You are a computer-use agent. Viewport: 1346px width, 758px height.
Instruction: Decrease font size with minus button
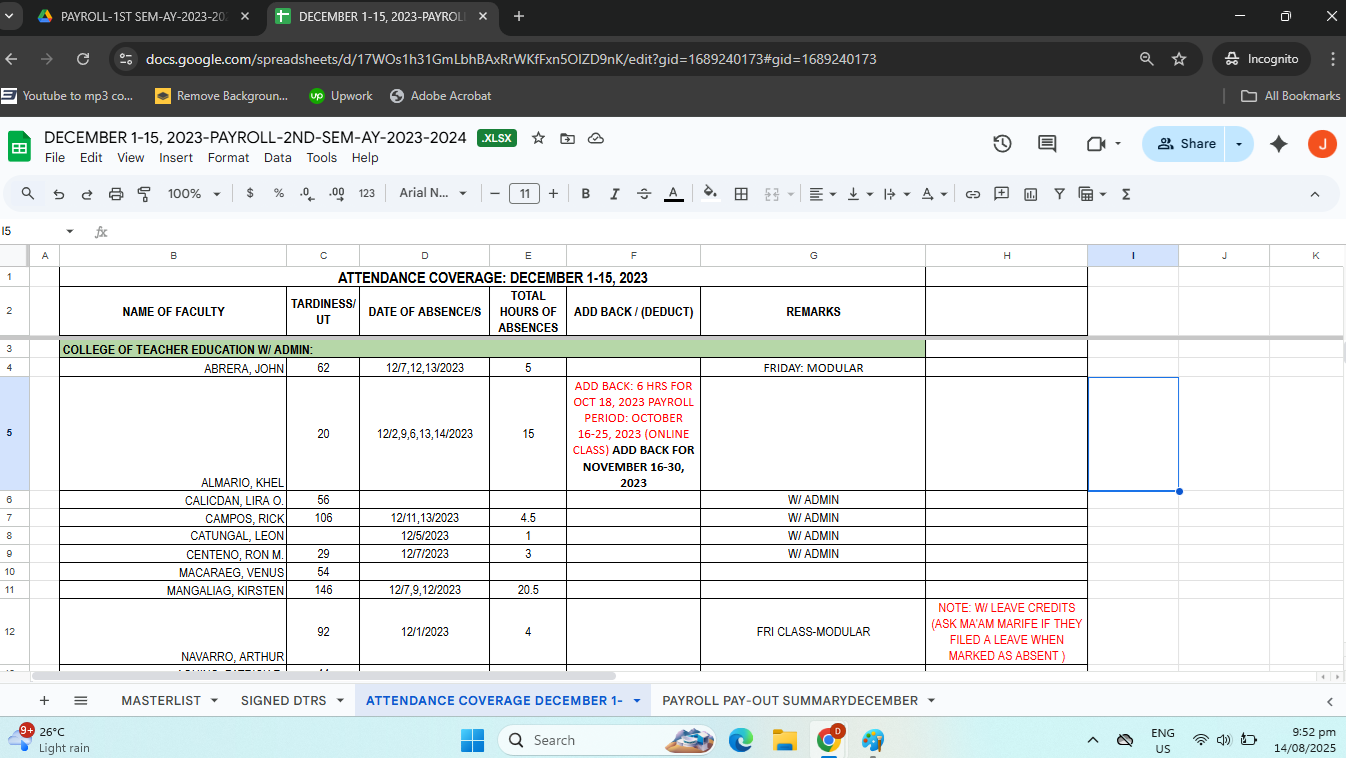point(494,194)
